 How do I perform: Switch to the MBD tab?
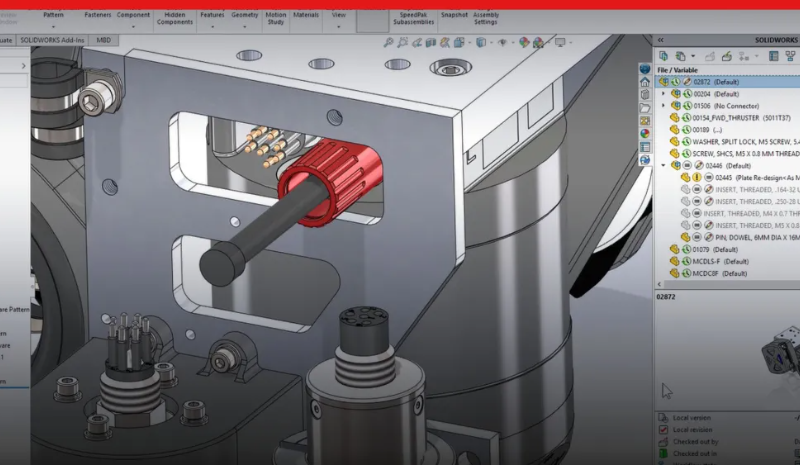[103, 40]
